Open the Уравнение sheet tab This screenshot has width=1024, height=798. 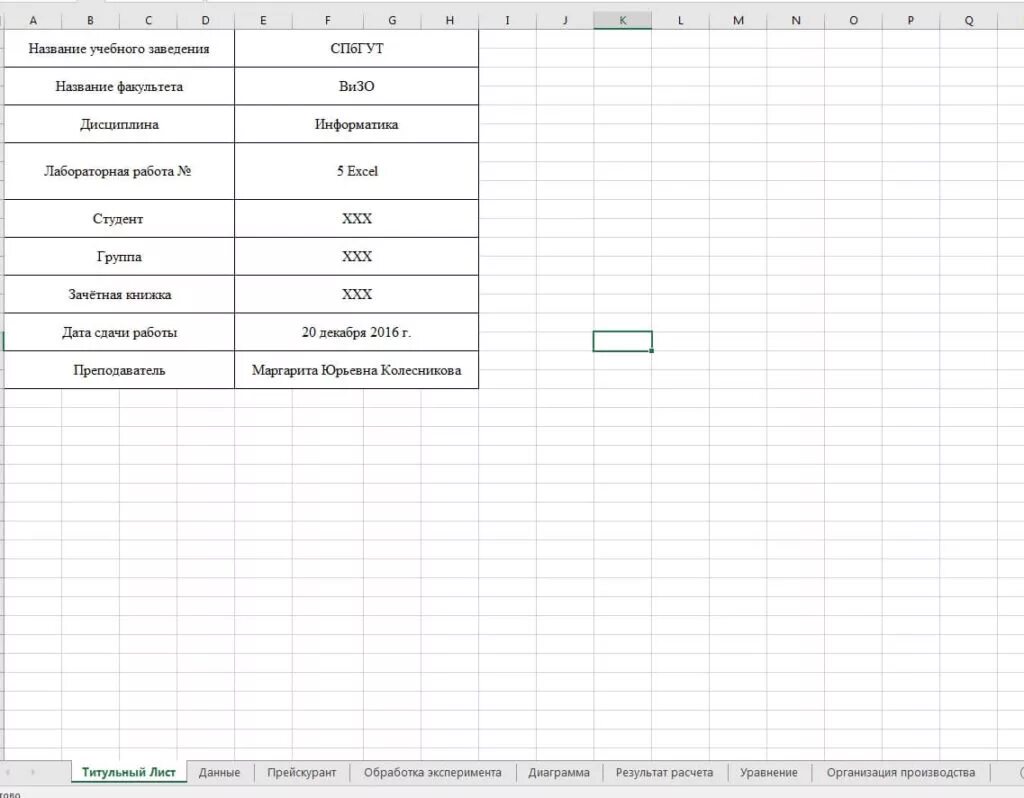pos(769,772)
